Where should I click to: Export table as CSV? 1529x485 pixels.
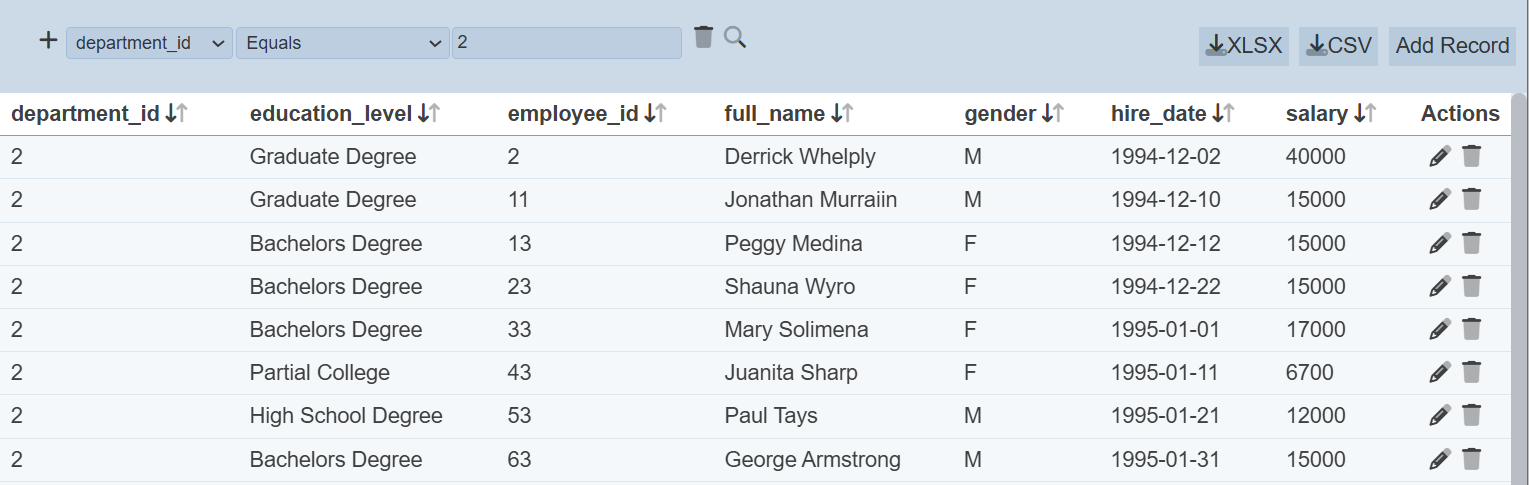pos(1338,46)
